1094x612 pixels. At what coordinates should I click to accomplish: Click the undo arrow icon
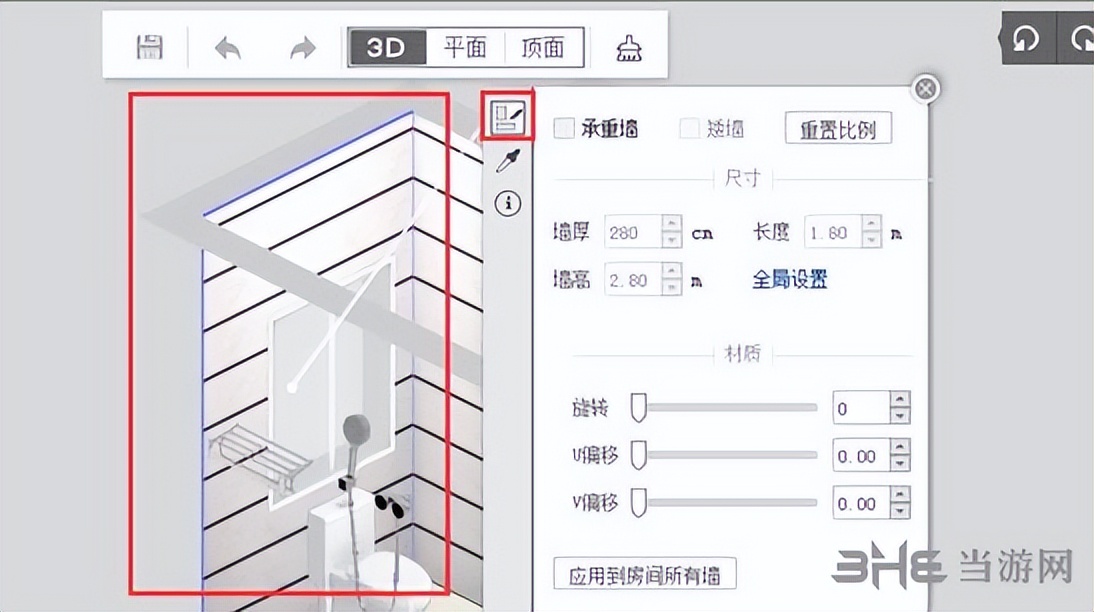[x=227, y=46]
